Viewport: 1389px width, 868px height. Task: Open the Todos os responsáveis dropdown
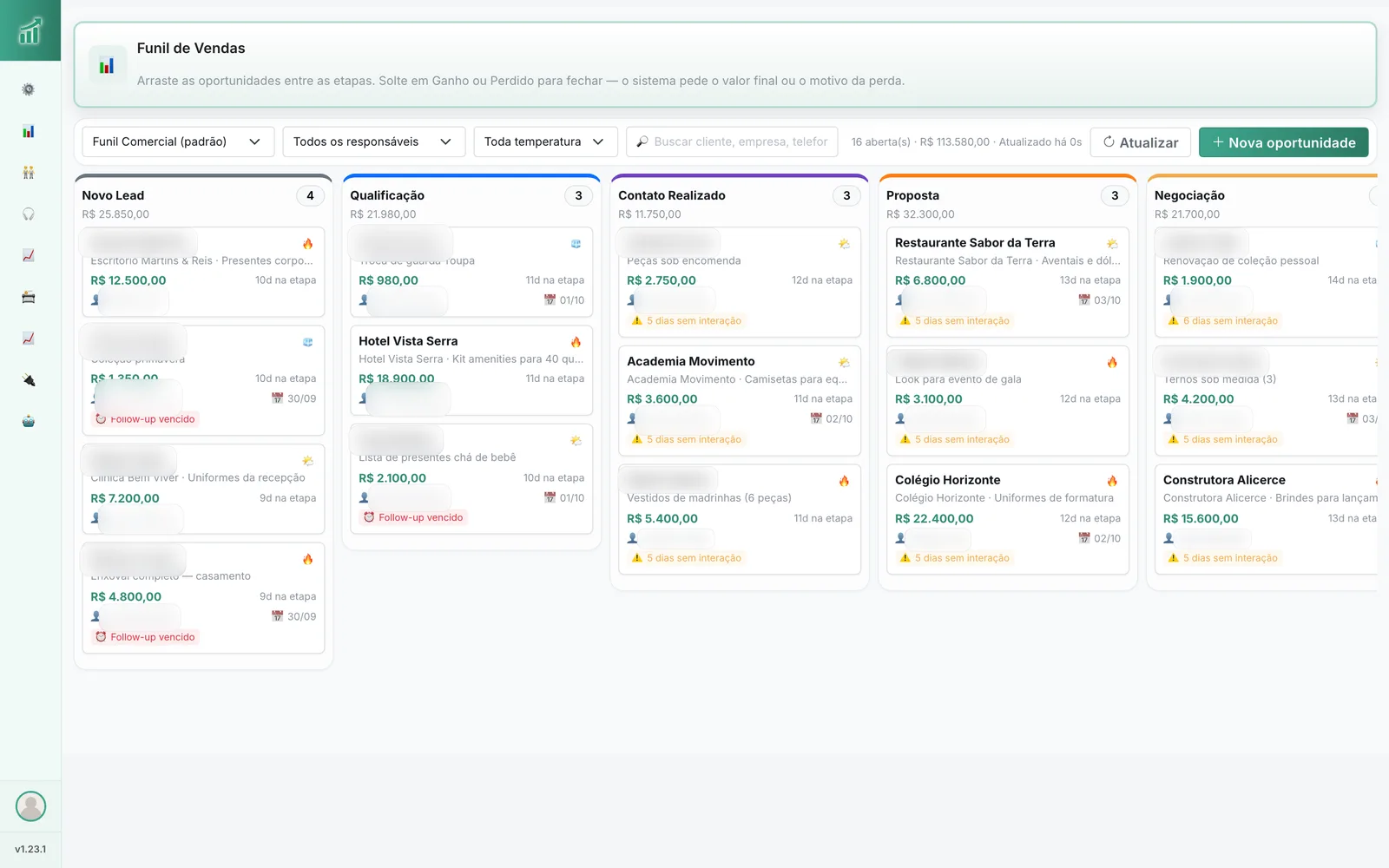(x=373, y=141)
